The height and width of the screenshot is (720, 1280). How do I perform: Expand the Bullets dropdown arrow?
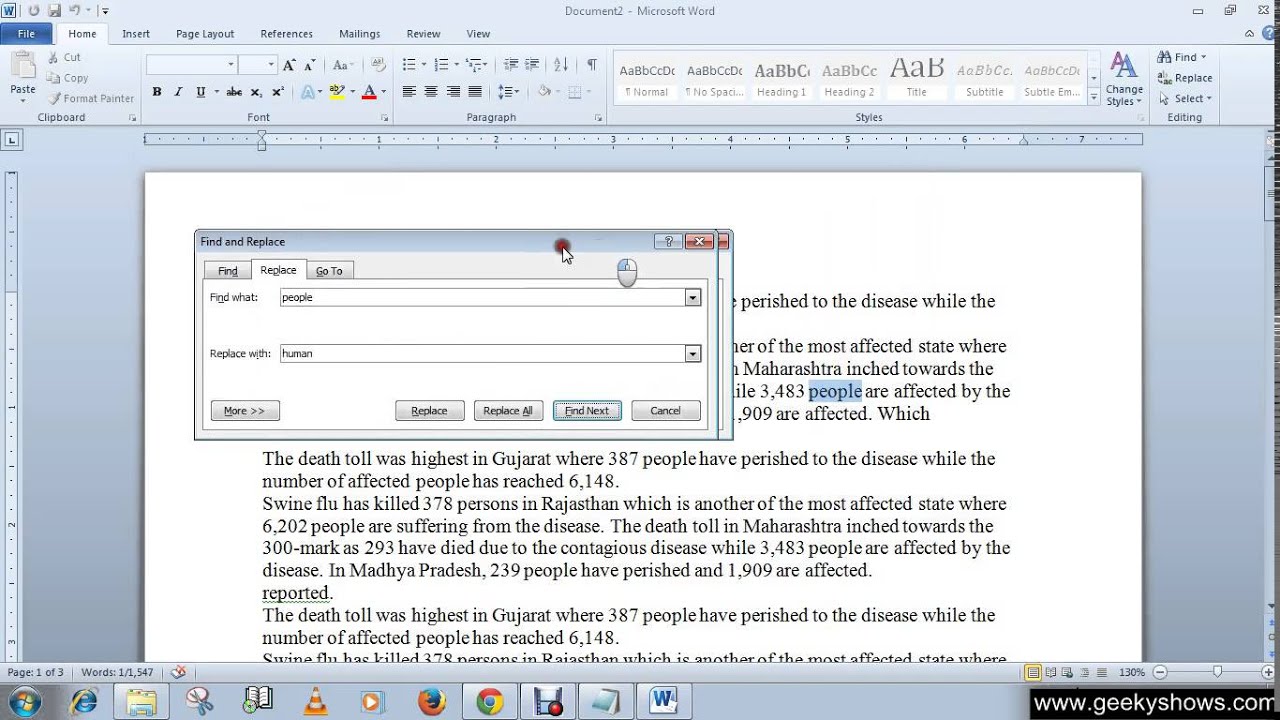point(424,65)
